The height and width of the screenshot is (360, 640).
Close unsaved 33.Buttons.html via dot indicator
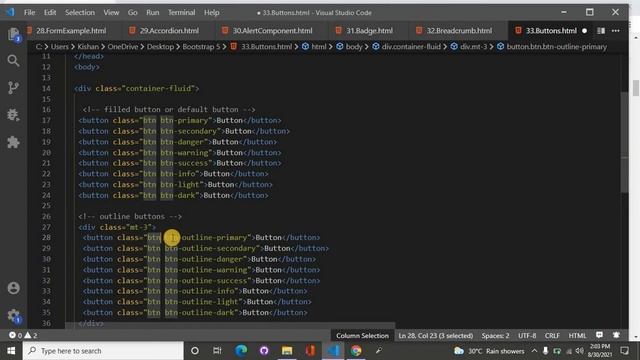pyautogui.click(x=584, y=31)
